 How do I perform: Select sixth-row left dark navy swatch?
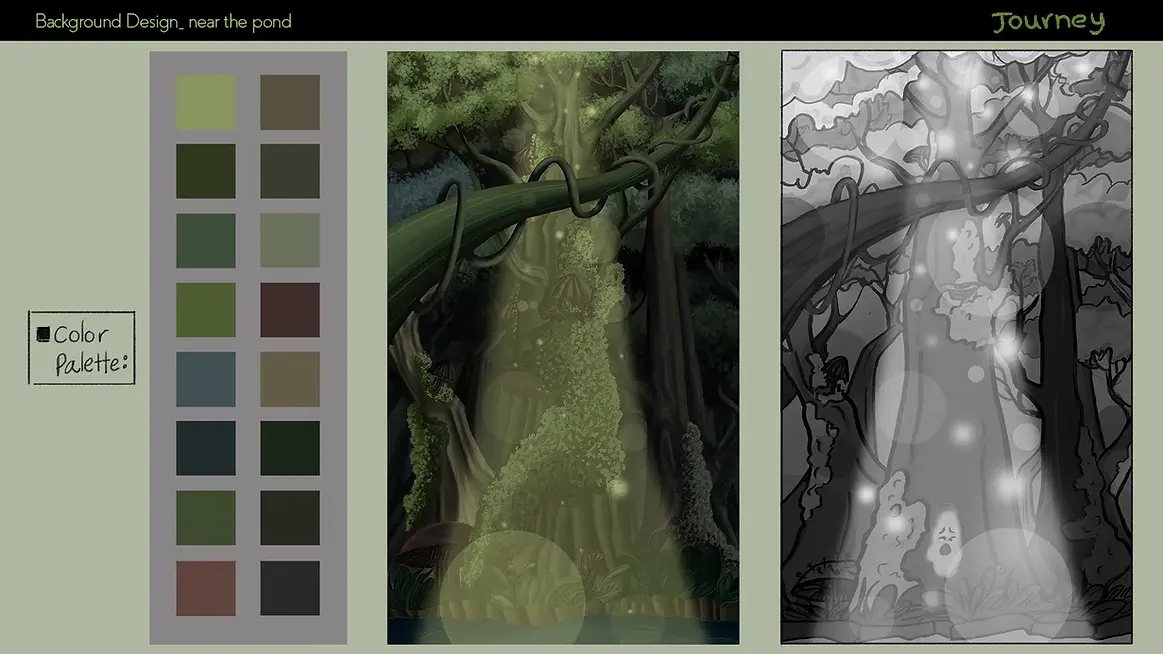(x=205, y=449)
